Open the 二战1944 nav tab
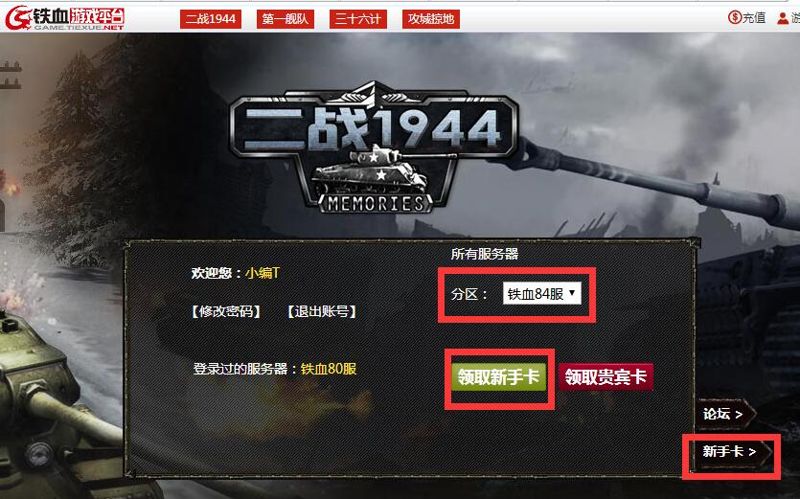This screenshot has width=800, height=499. click(x=211, y=19)
